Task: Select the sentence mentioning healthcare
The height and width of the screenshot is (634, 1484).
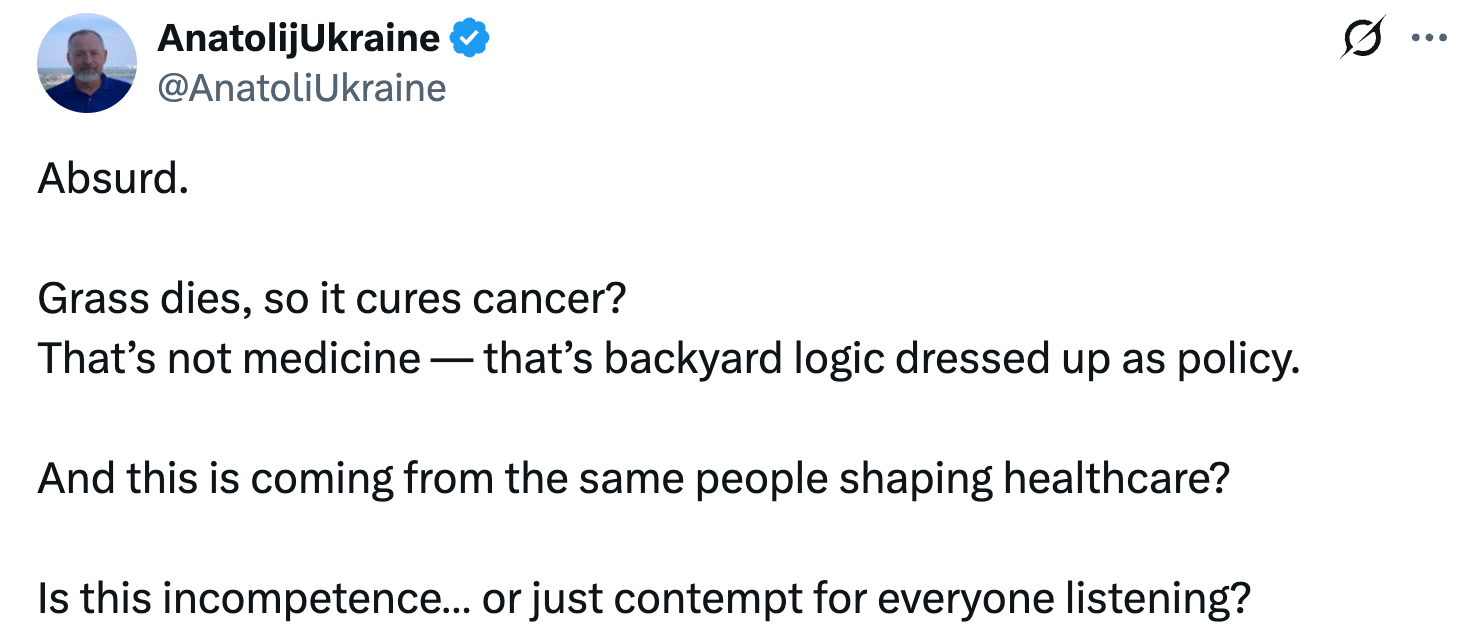Action: point(628,478)
